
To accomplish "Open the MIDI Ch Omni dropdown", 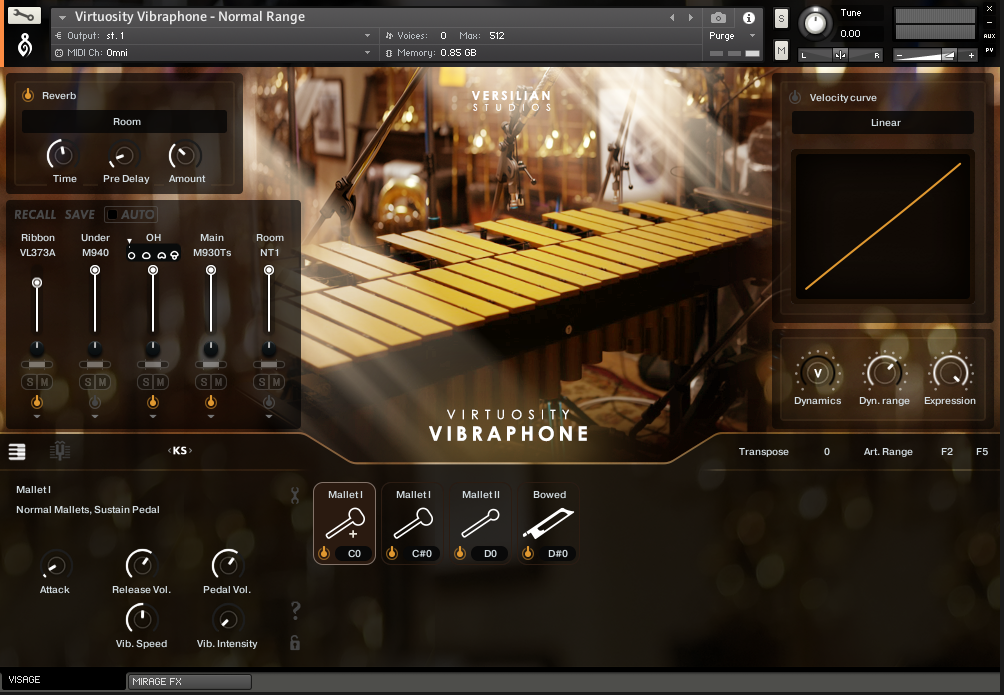I will click(x=213, y=53).
